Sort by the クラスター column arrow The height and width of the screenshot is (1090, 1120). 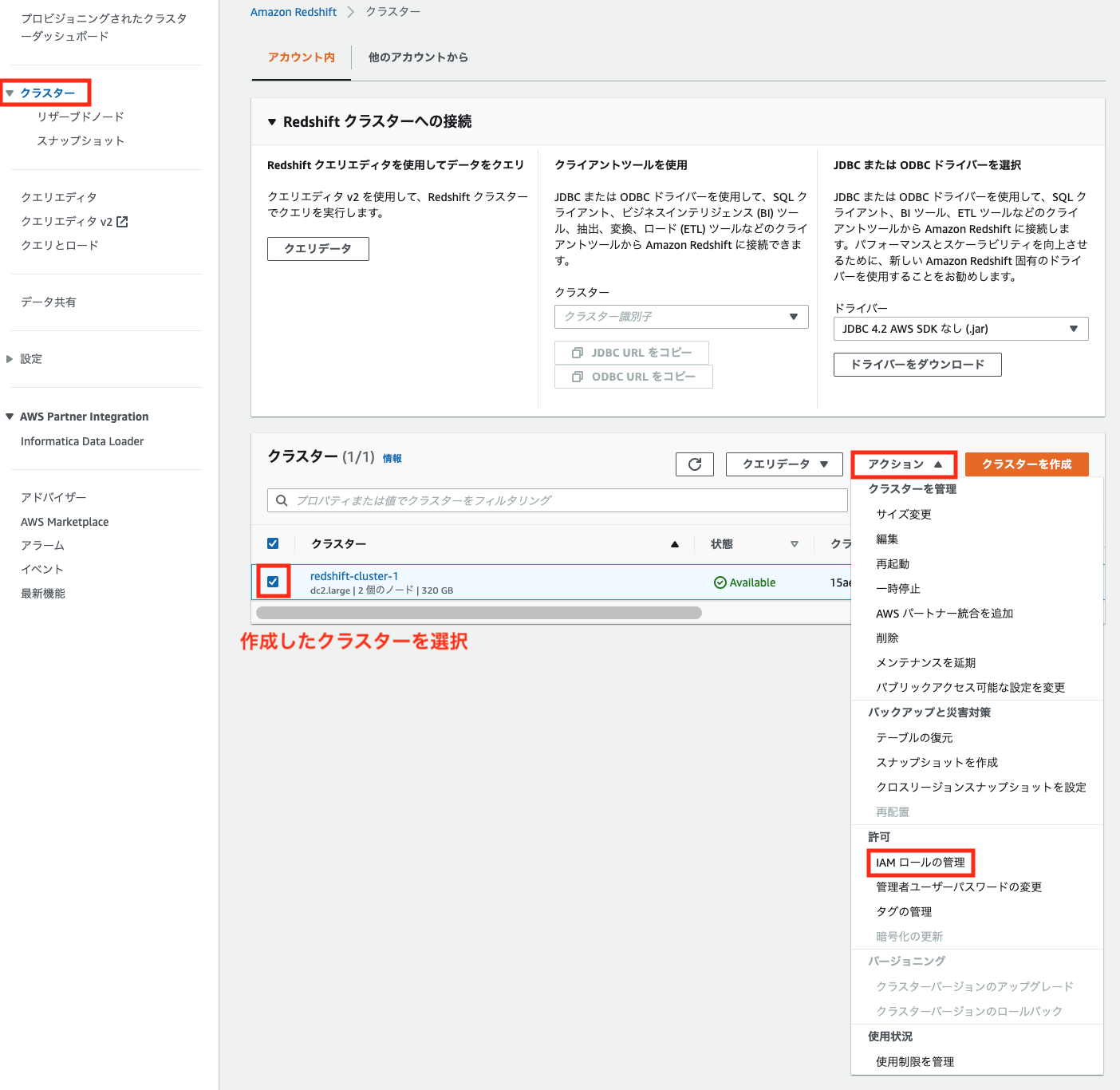point(674,543)
